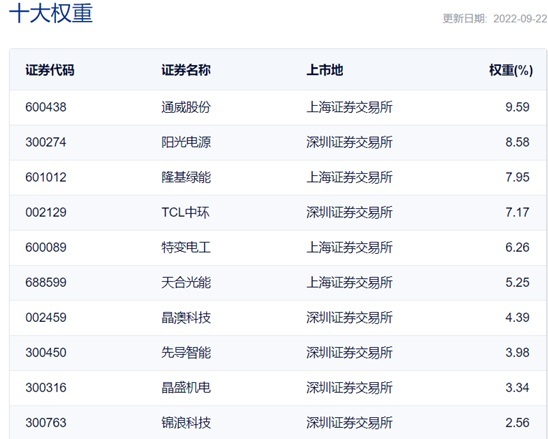
Task: Select the 证券名称 column header
Action: point(186,70)
